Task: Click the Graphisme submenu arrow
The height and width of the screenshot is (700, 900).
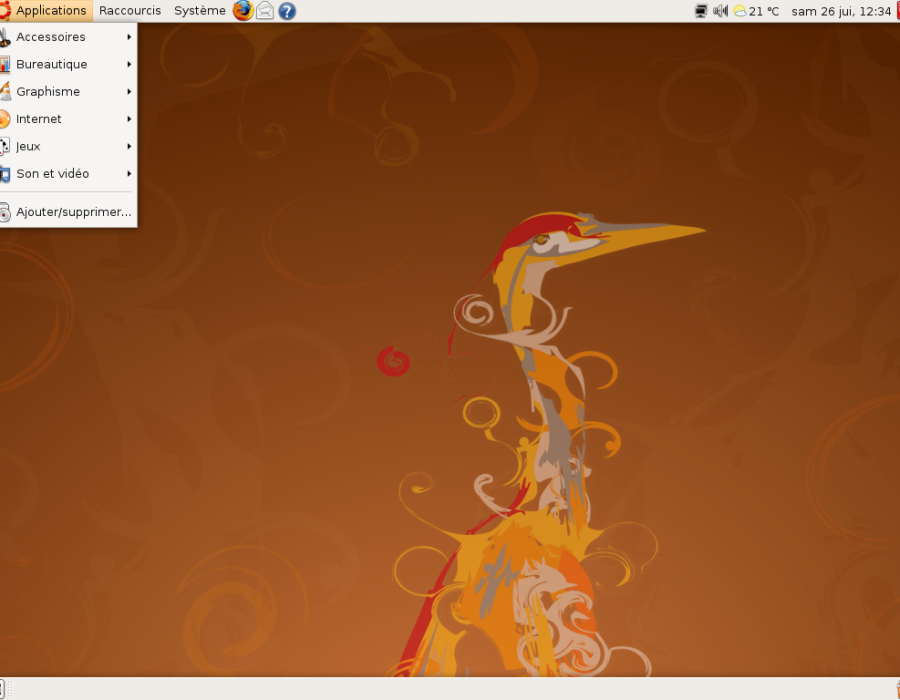Action: (x=129, y=92)
